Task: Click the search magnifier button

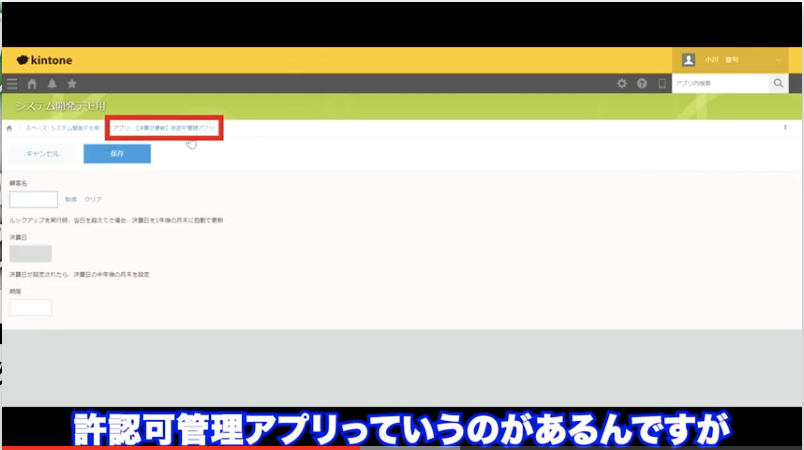Action: tap(778, 84)
